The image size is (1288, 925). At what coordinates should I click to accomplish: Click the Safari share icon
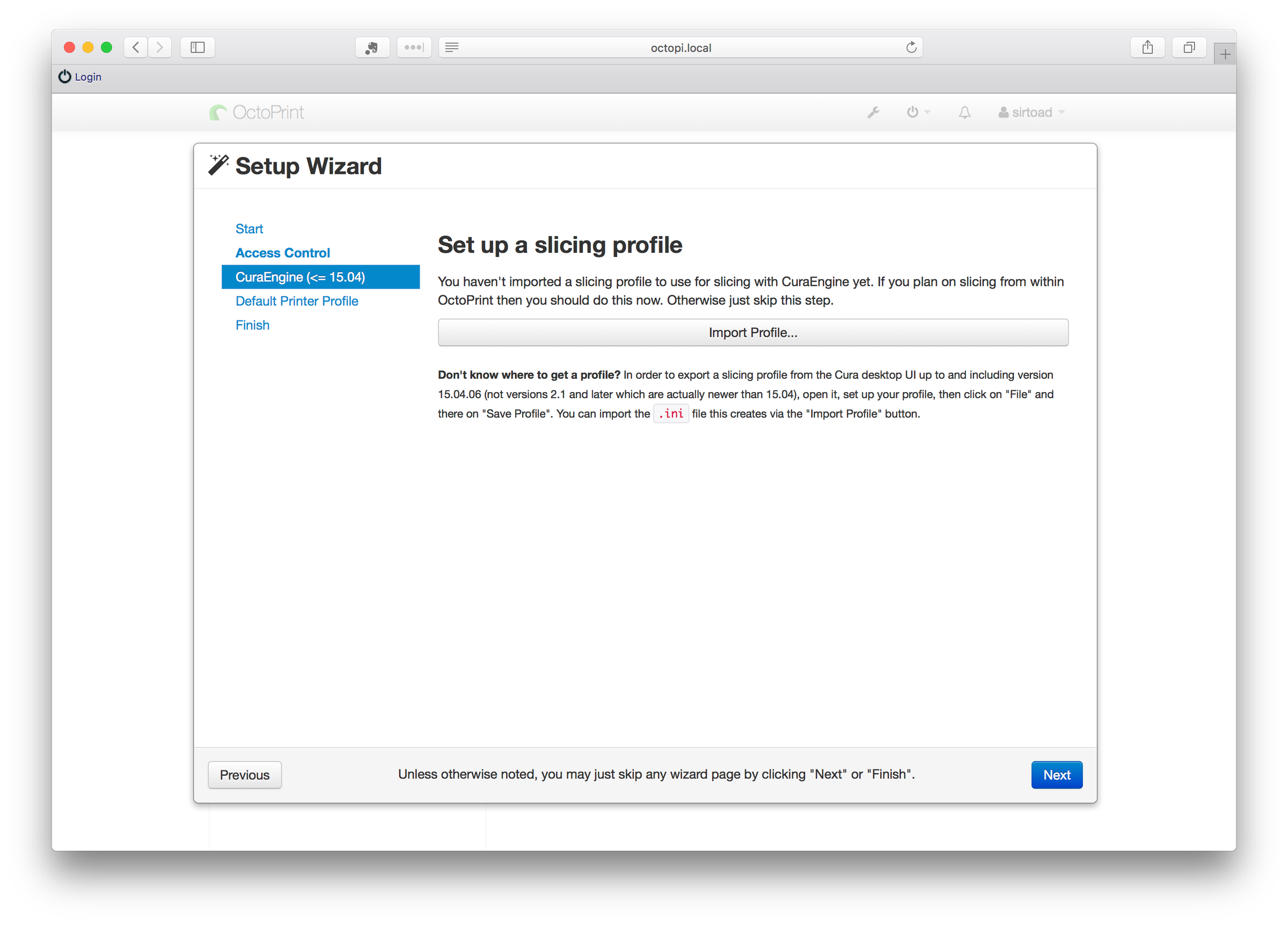point(1147,47)
